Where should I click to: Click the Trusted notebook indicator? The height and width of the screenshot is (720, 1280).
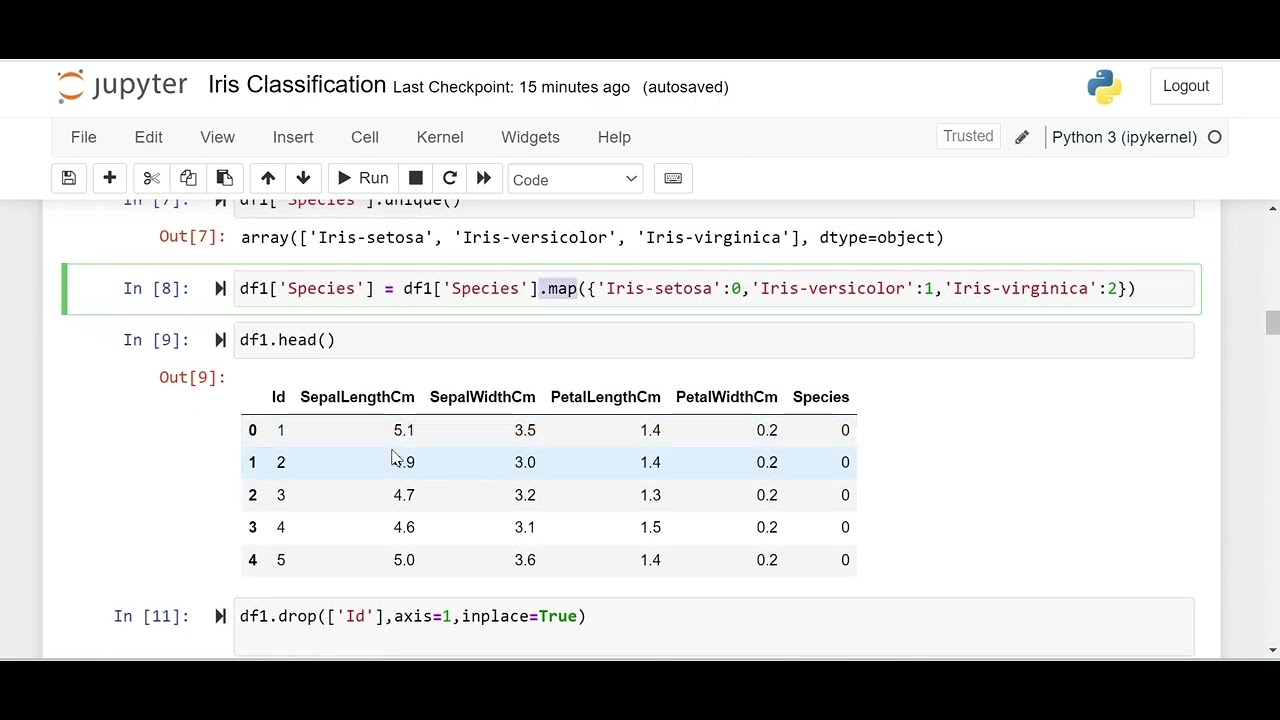(968, 137)
